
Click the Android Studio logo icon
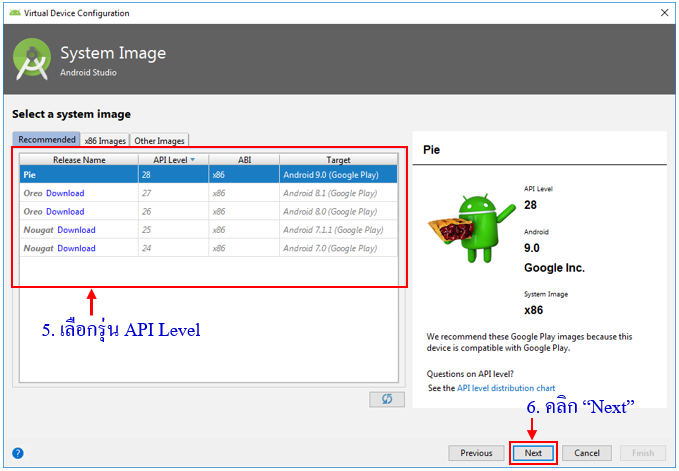pos(32,59)
